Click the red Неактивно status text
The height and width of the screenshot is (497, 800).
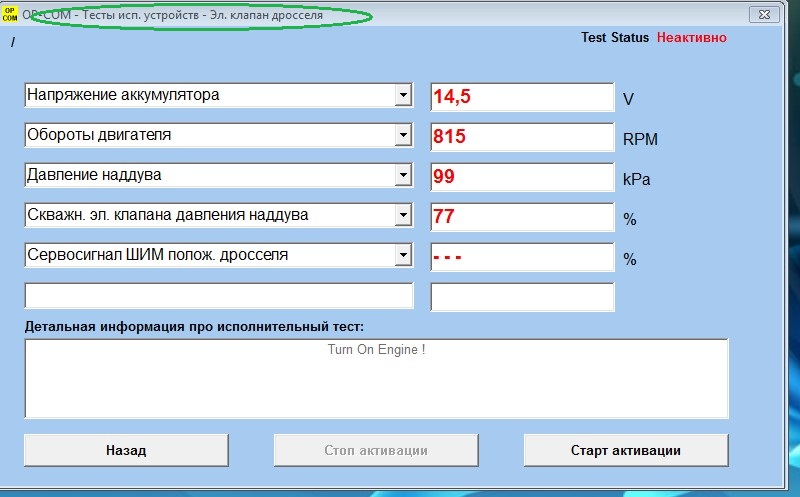pyautogui.click(x=691, y=37)
